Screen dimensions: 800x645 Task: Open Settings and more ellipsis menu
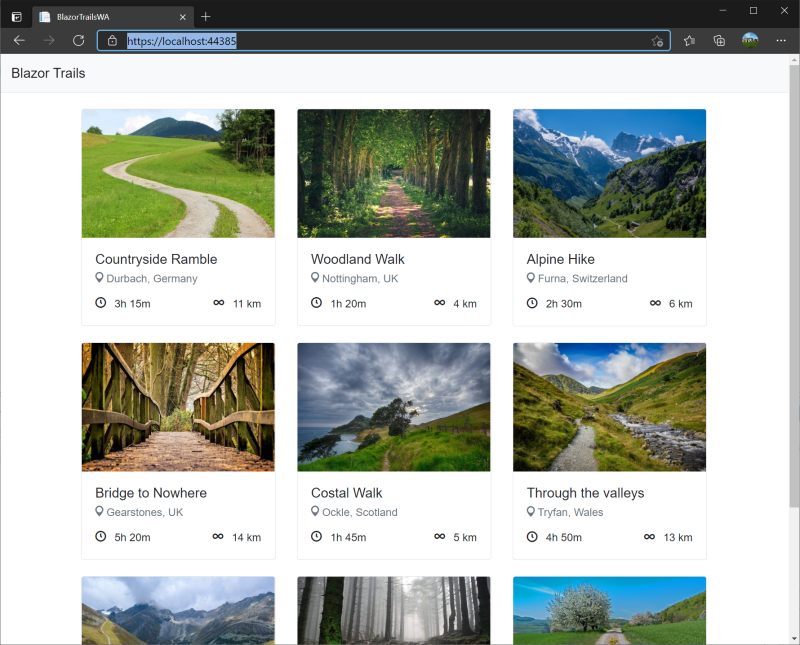click(781, 40)
